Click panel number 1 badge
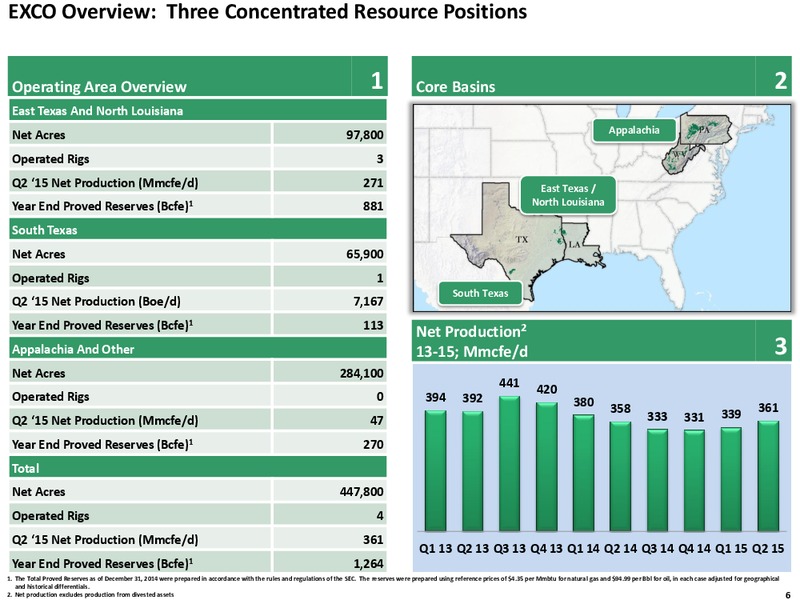 pyautogui.click(x=377, y=81)
